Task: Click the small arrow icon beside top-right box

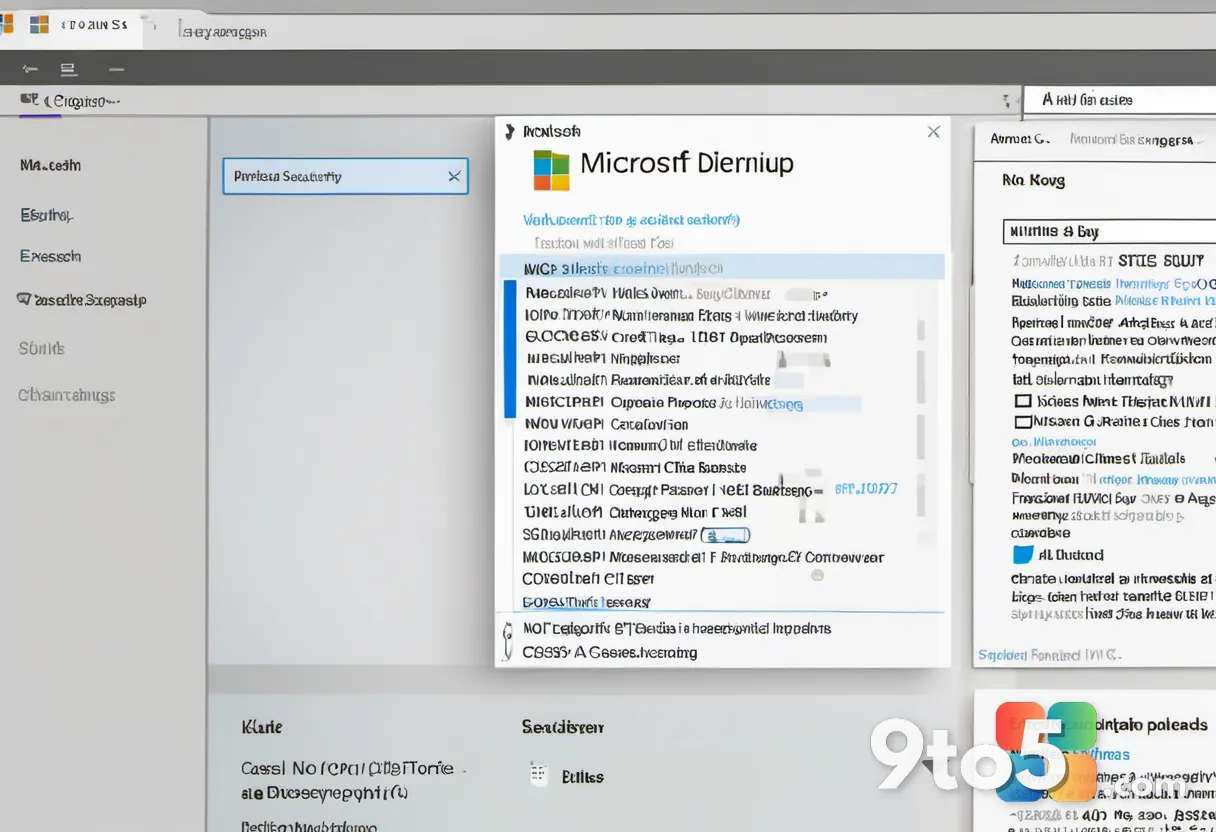Action: pyautogui.click(x=1005, y=100)
